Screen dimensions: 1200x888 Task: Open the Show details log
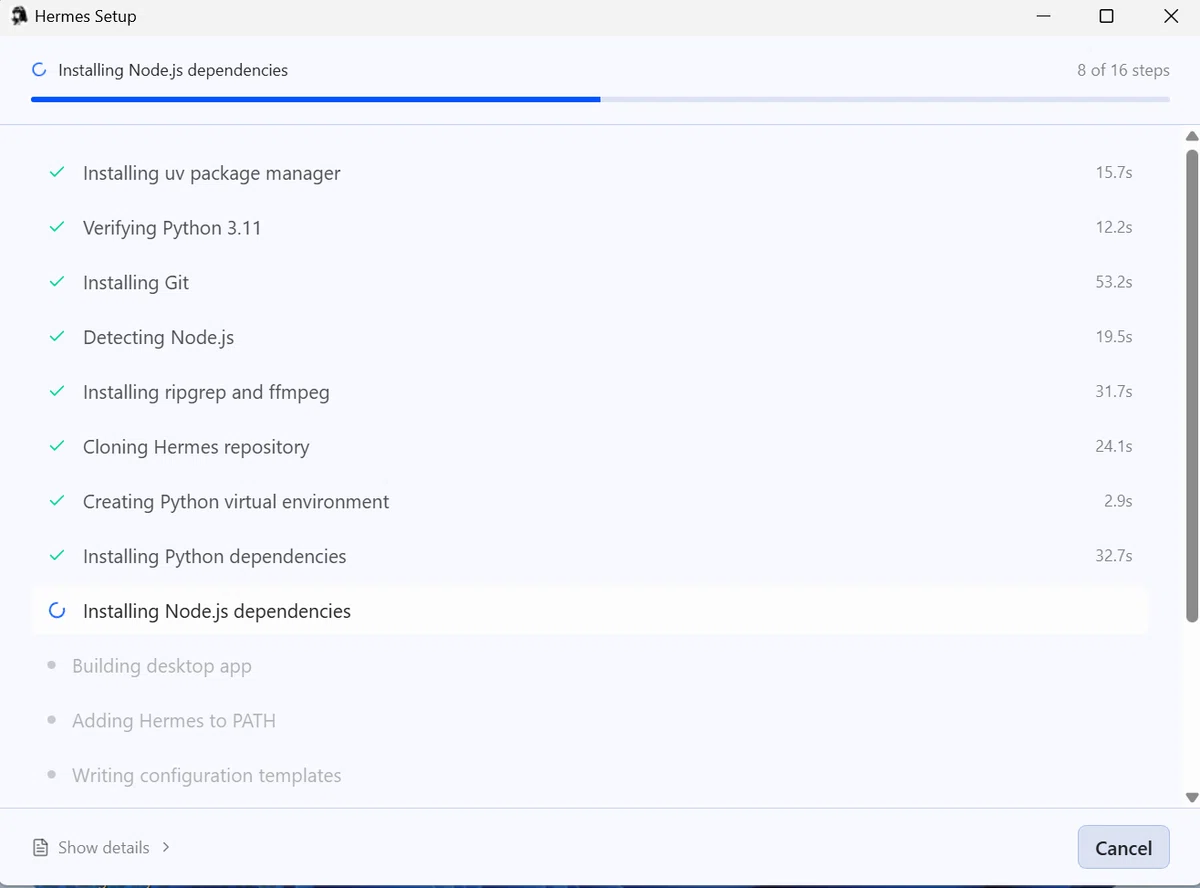pyautogui.click(x=102, y=847)
